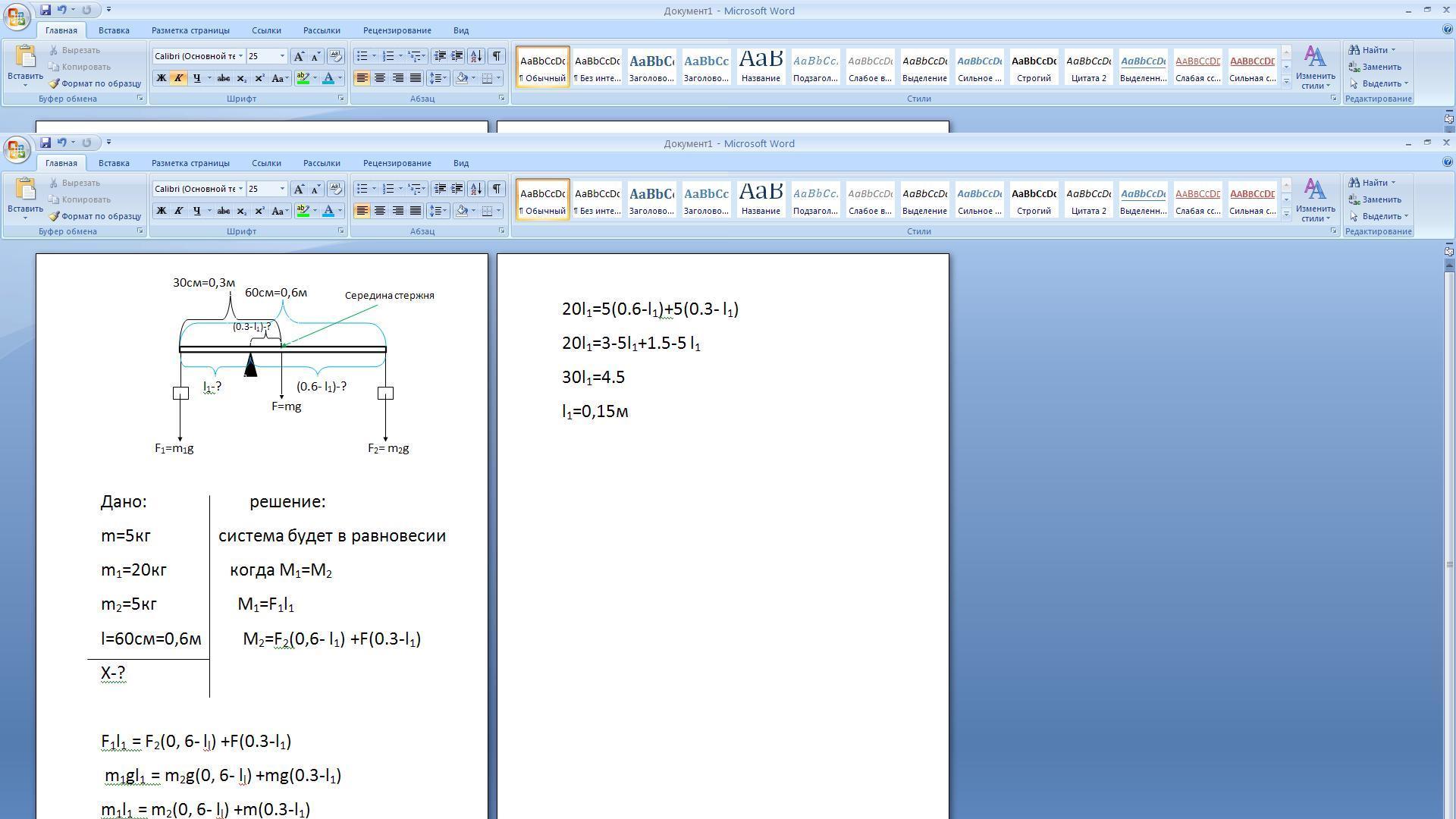Image resolution: width=1456 pixels, height=819 pixels.
Task: Click subscript icon in lower ribbon
Action: pyautogui.click(x=242, y=211)
